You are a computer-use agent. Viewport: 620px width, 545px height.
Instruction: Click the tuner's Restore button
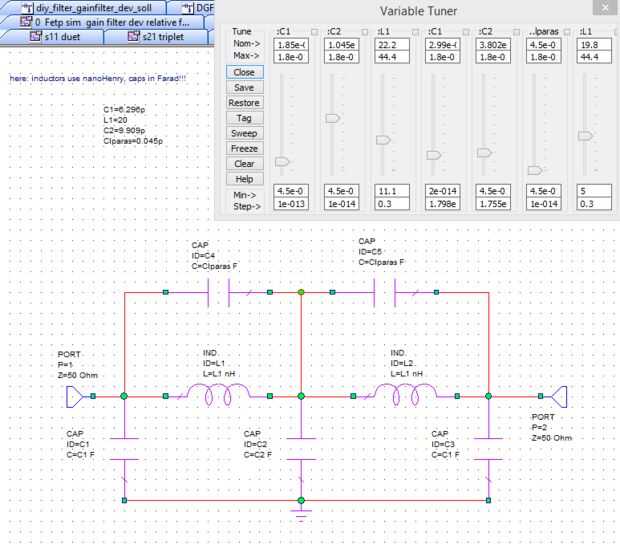[245, 103]
